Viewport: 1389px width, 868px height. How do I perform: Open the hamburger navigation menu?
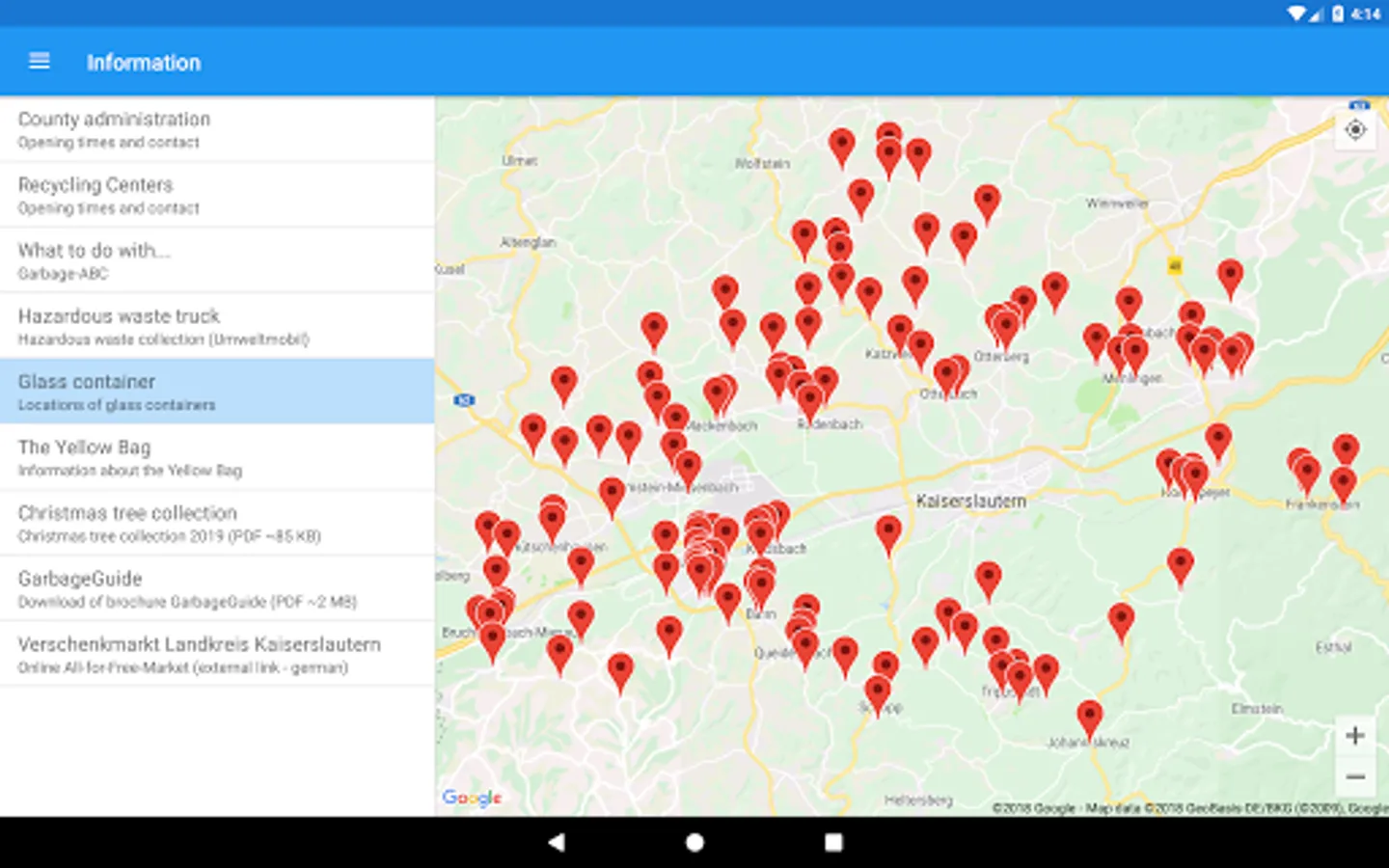click(40, 62)
